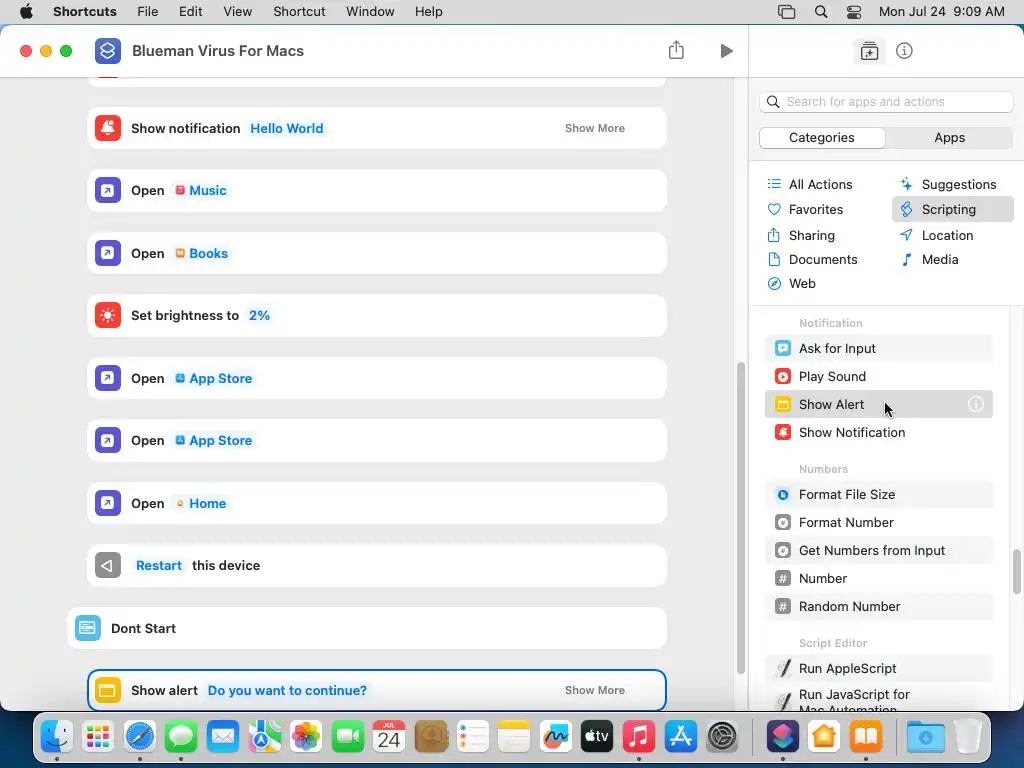Select Format File Size action
Image resolution: width=1024 pixels, height=768 pixels.
click(878, 494)
